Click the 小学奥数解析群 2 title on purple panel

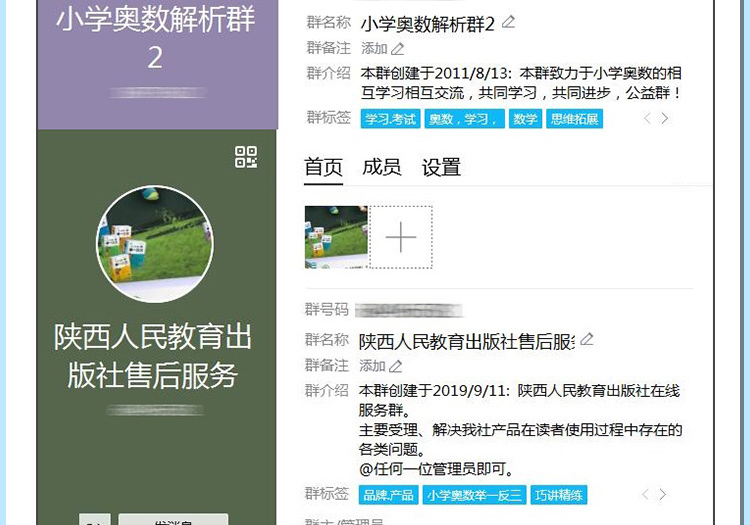tap(155, 39)
